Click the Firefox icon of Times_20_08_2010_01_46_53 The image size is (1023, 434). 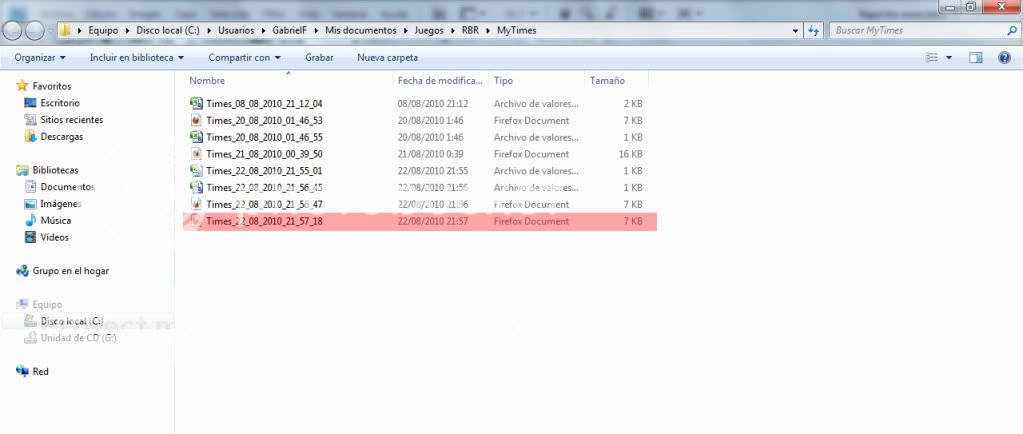point(196,120)
